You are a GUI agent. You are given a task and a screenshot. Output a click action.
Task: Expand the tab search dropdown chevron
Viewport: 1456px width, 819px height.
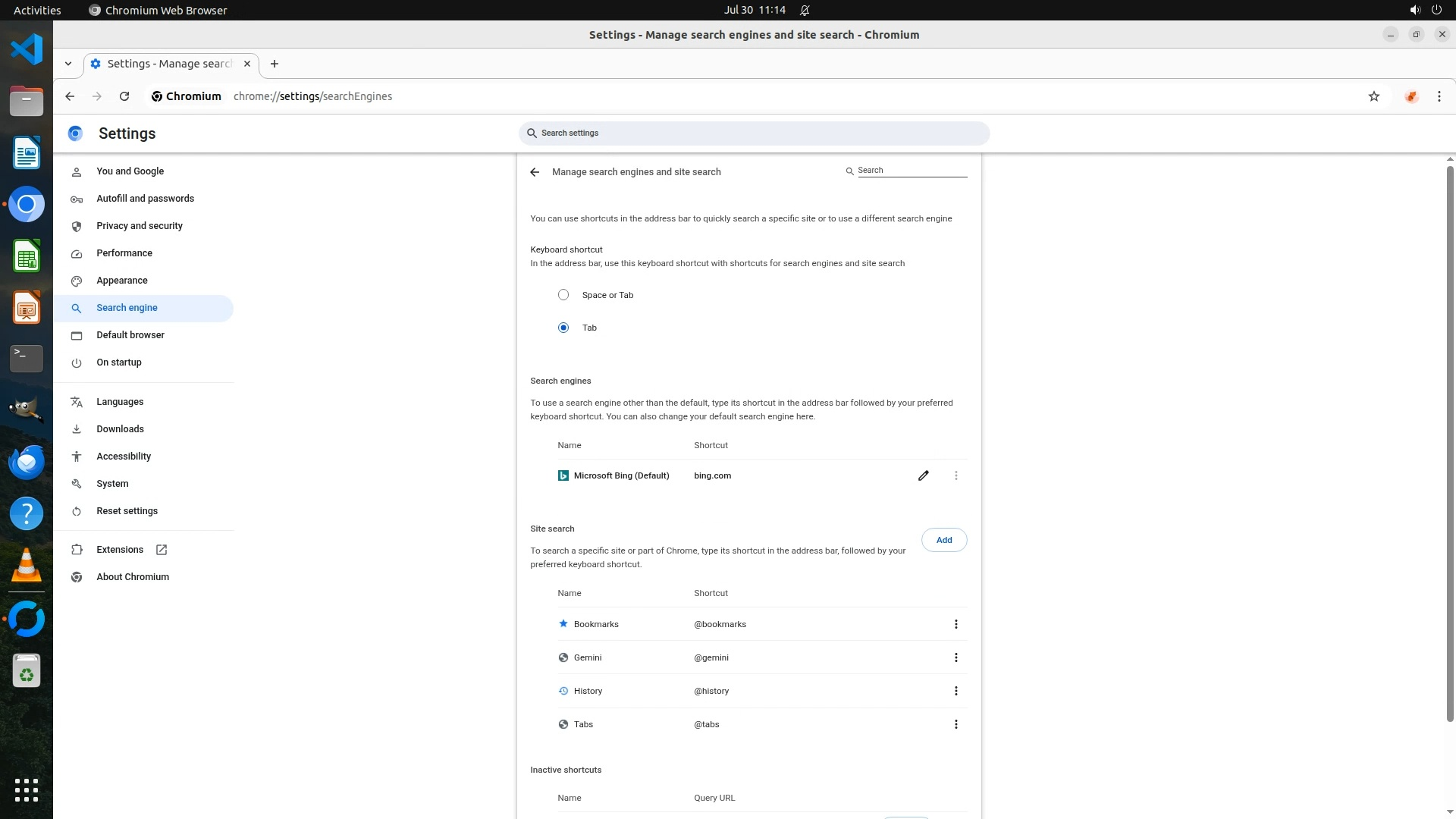point(68,64)
